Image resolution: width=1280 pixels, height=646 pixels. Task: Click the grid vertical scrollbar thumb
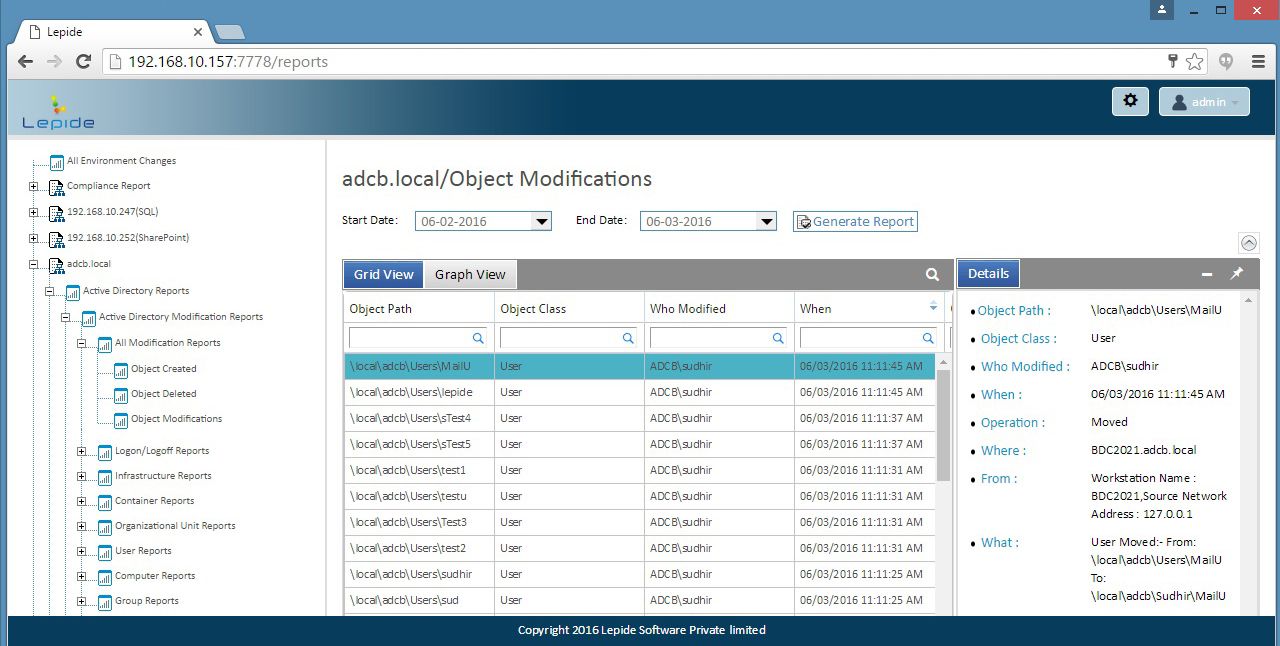point(944,424)
